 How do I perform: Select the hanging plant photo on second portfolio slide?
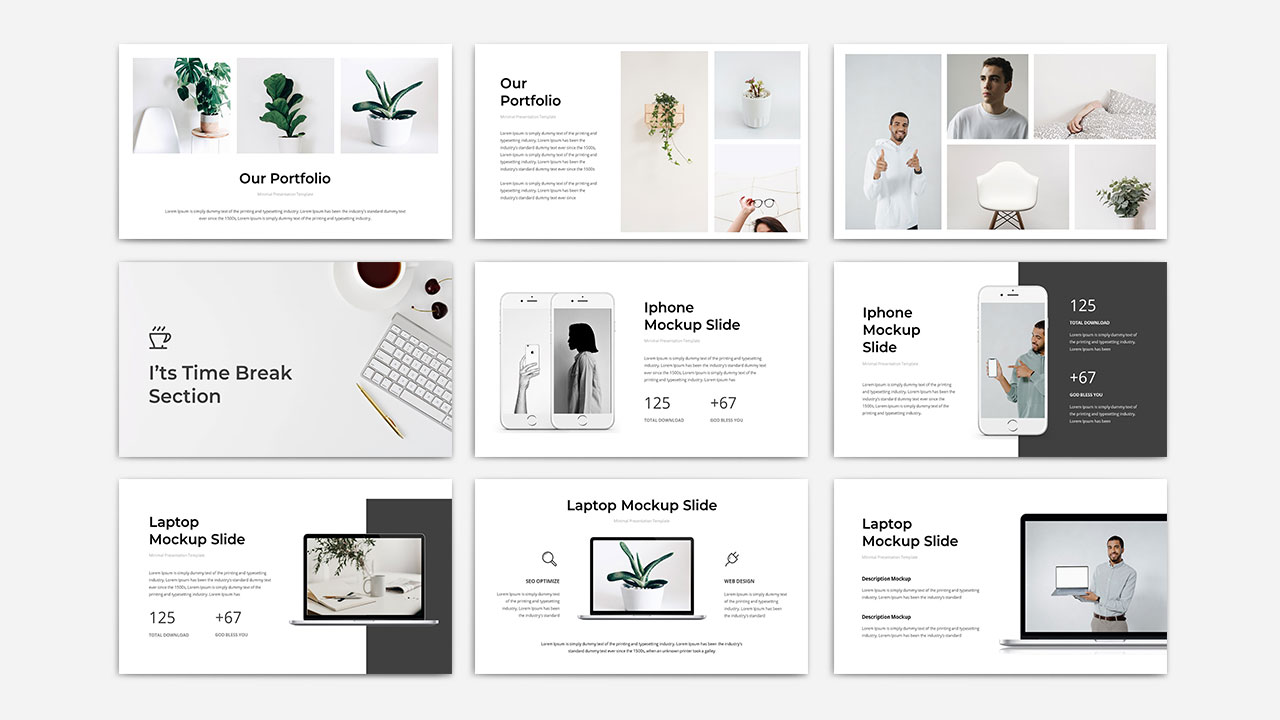(664, 140)
